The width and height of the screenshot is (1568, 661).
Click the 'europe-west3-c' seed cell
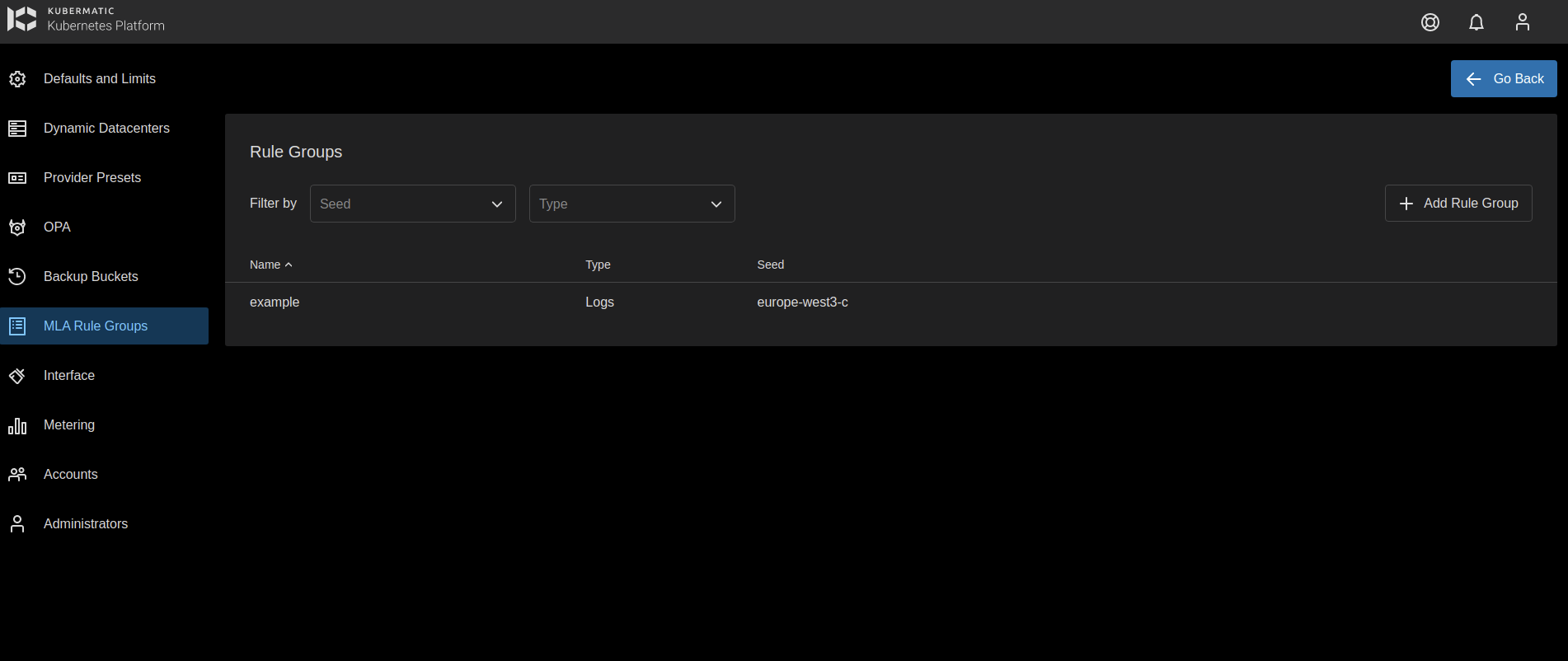tap(802, 302)
